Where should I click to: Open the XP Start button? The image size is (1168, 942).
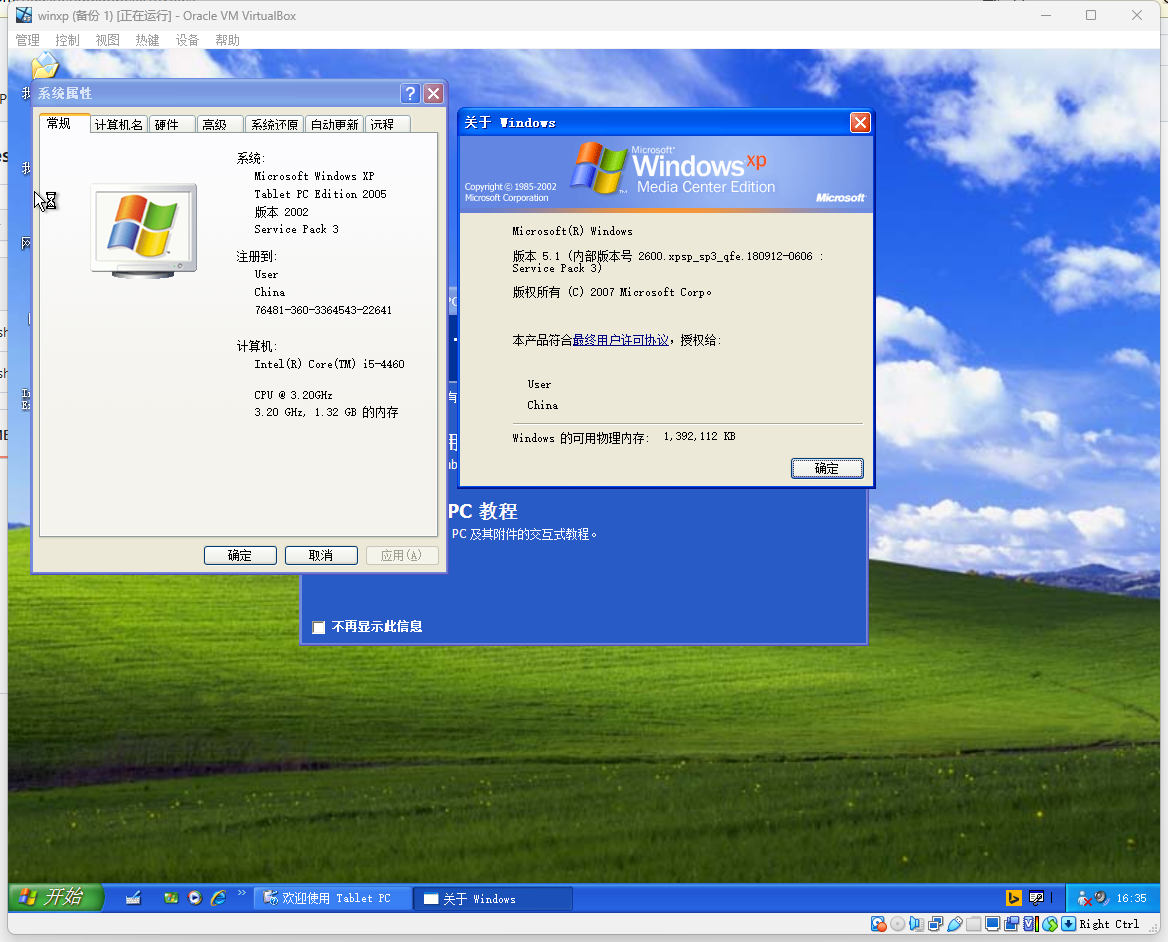(55, 897)
